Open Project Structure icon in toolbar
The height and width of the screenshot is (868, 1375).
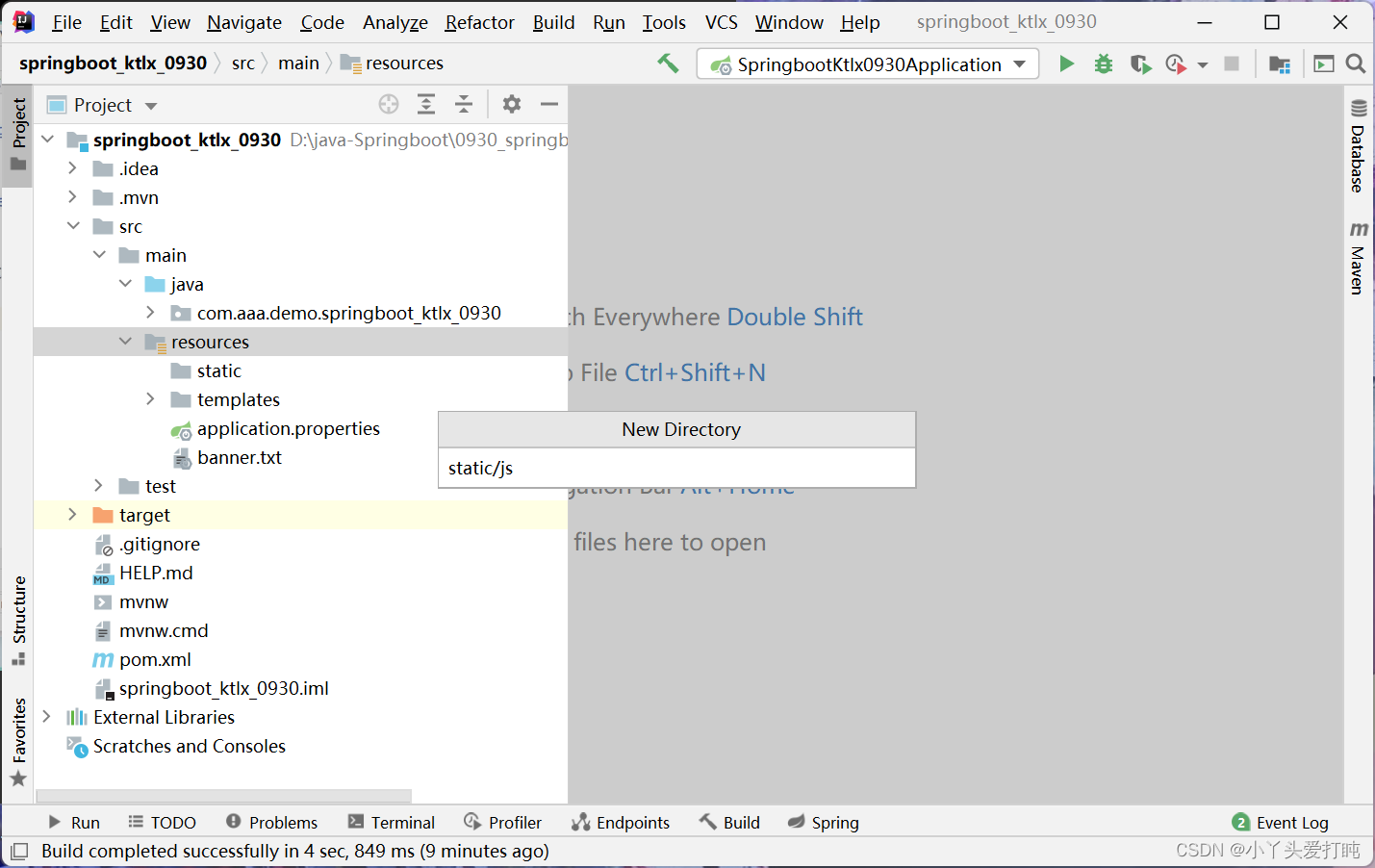(x=1279, y=64)
